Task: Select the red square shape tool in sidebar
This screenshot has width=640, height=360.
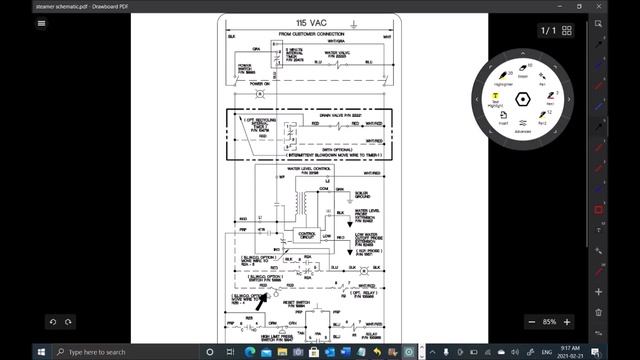Action: click(x=598, y=210)
